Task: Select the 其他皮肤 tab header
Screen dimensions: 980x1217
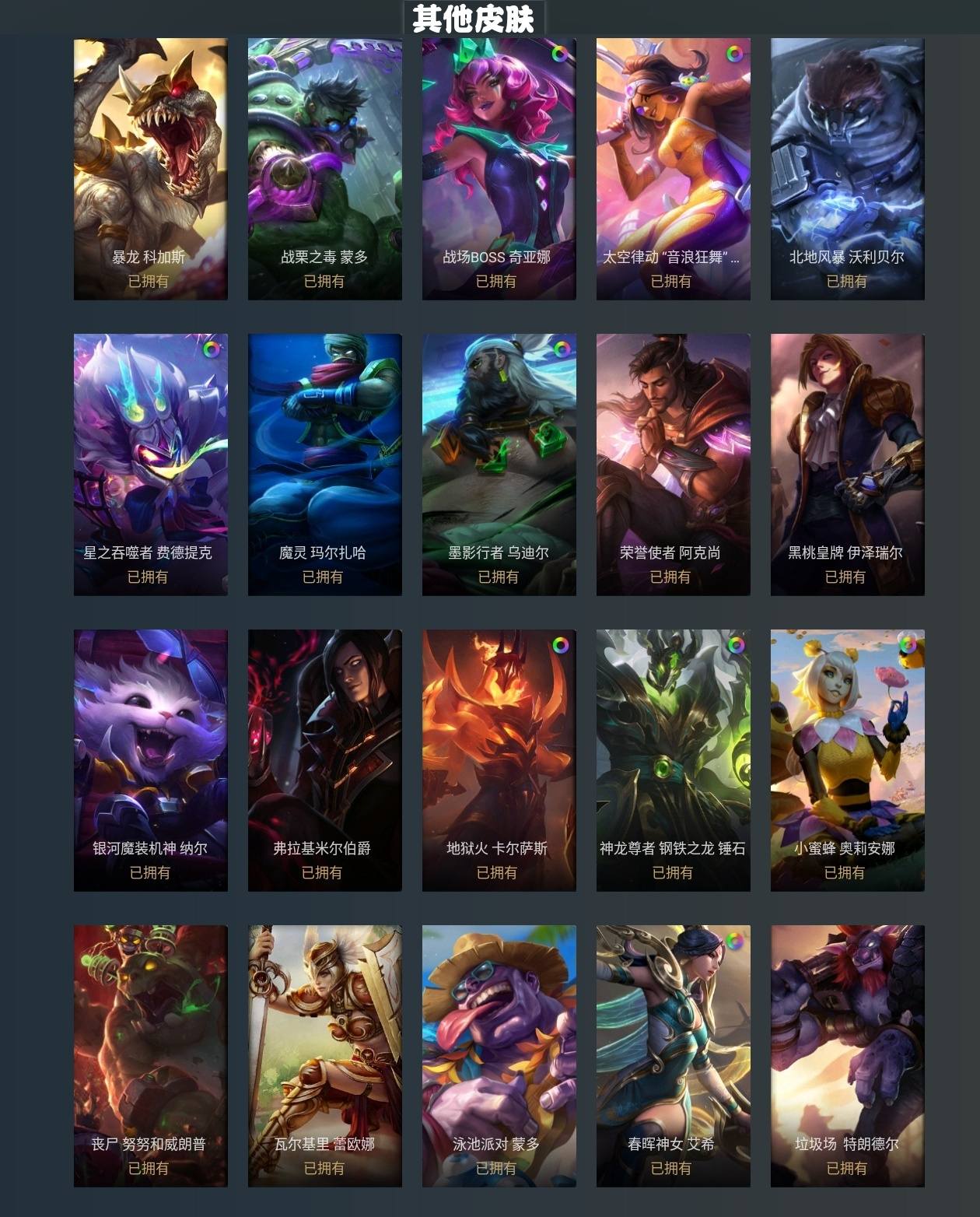Action: [474, 18]
